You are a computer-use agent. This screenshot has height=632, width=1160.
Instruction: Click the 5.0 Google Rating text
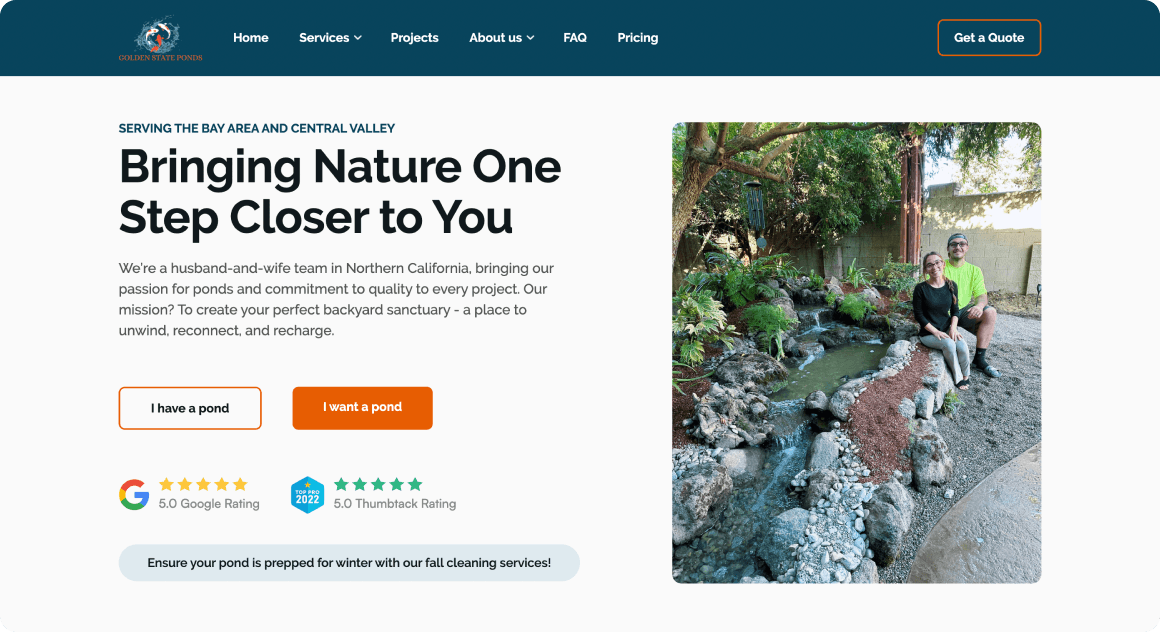pos(209,504)
